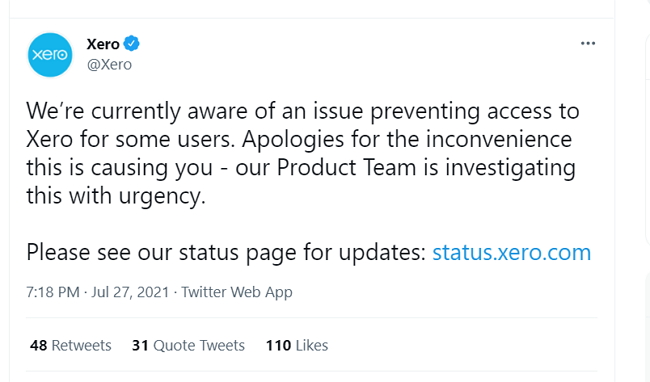
Task: View the 31 Quote Tweets list
Action: click(188, 346)
